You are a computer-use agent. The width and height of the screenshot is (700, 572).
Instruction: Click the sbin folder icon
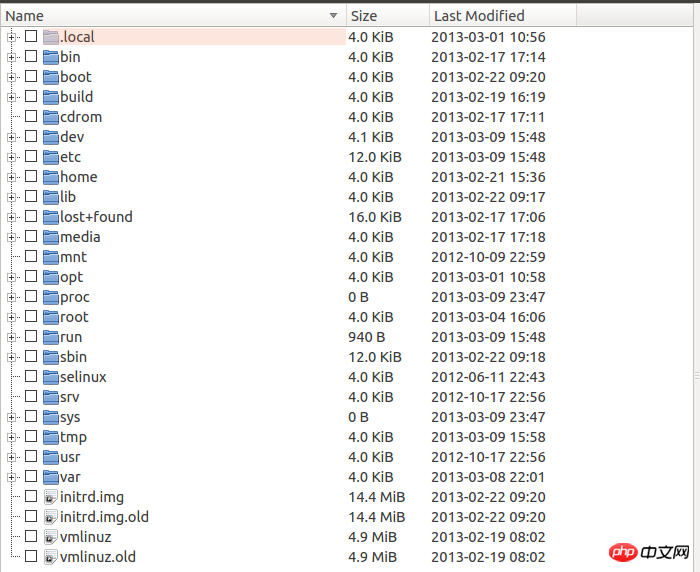click(51, 357)
